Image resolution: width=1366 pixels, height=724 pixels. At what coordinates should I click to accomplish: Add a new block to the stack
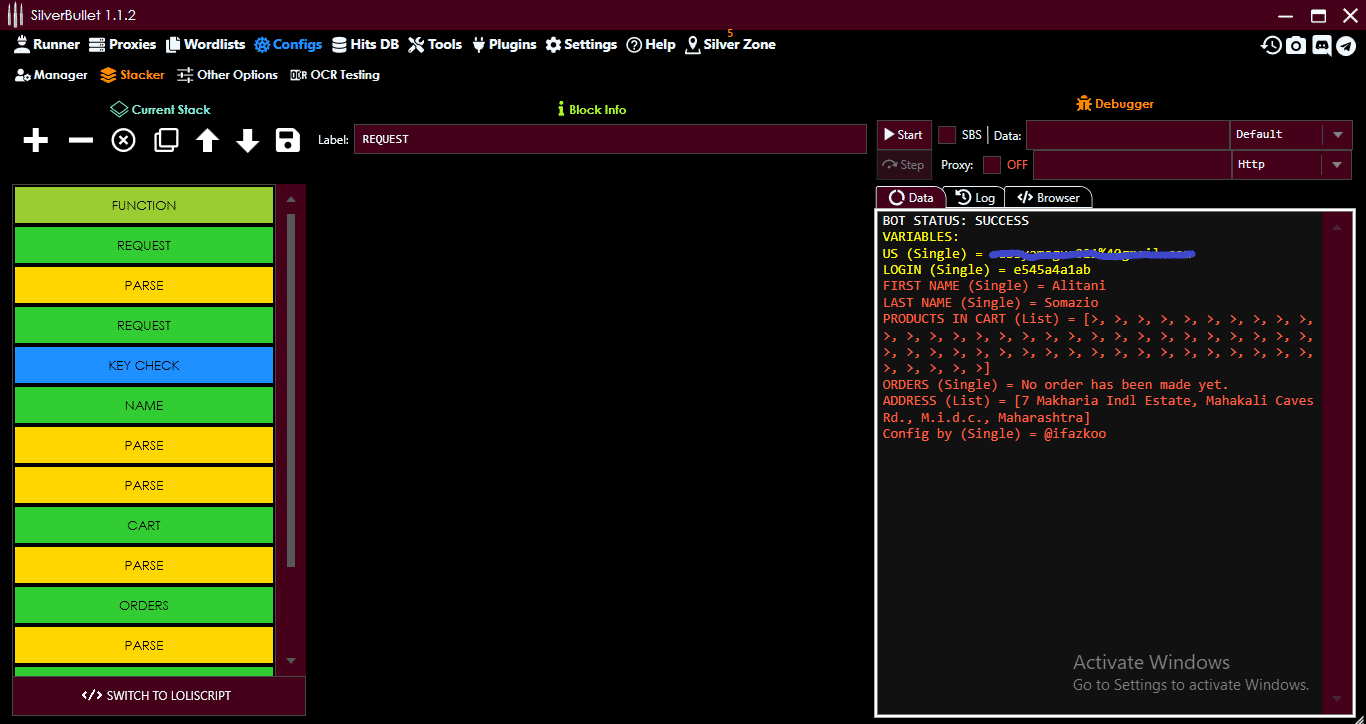[35, 140]
